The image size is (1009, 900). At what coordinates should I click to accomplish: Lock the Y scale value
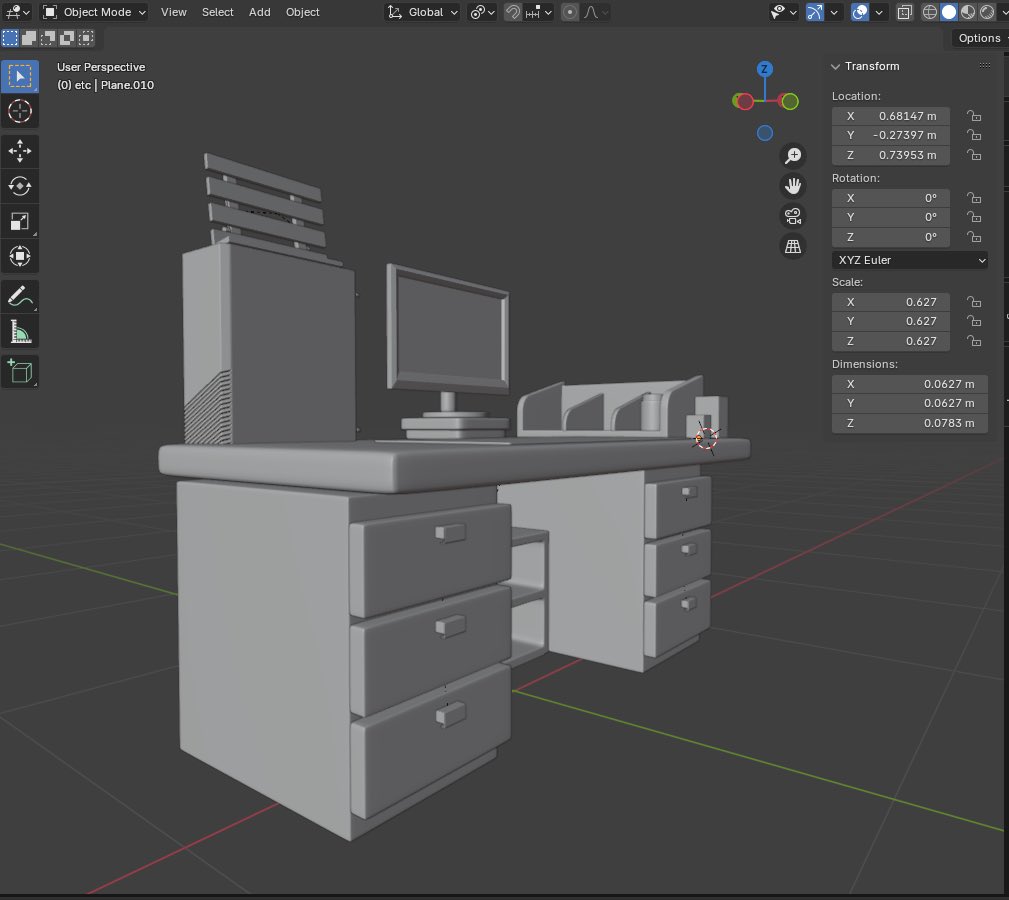pyautogui.click(x=974, y=321)
